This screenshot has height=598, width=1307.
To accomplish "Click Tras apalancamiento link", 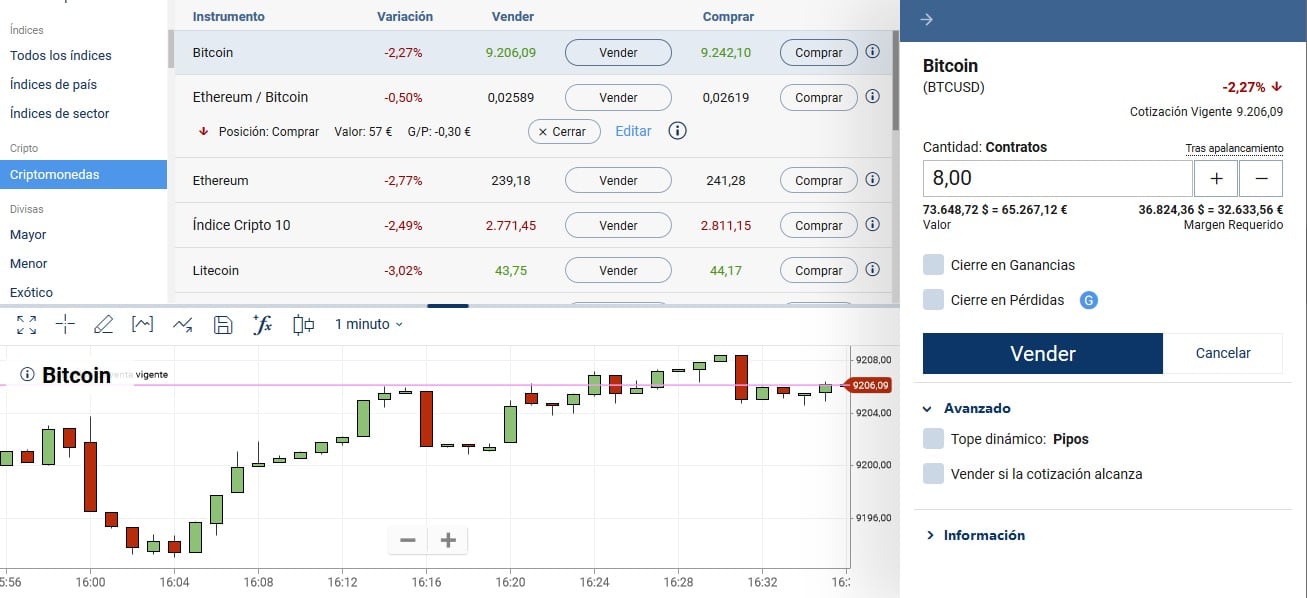I will pyautogui.click(x=1234, y=148).
